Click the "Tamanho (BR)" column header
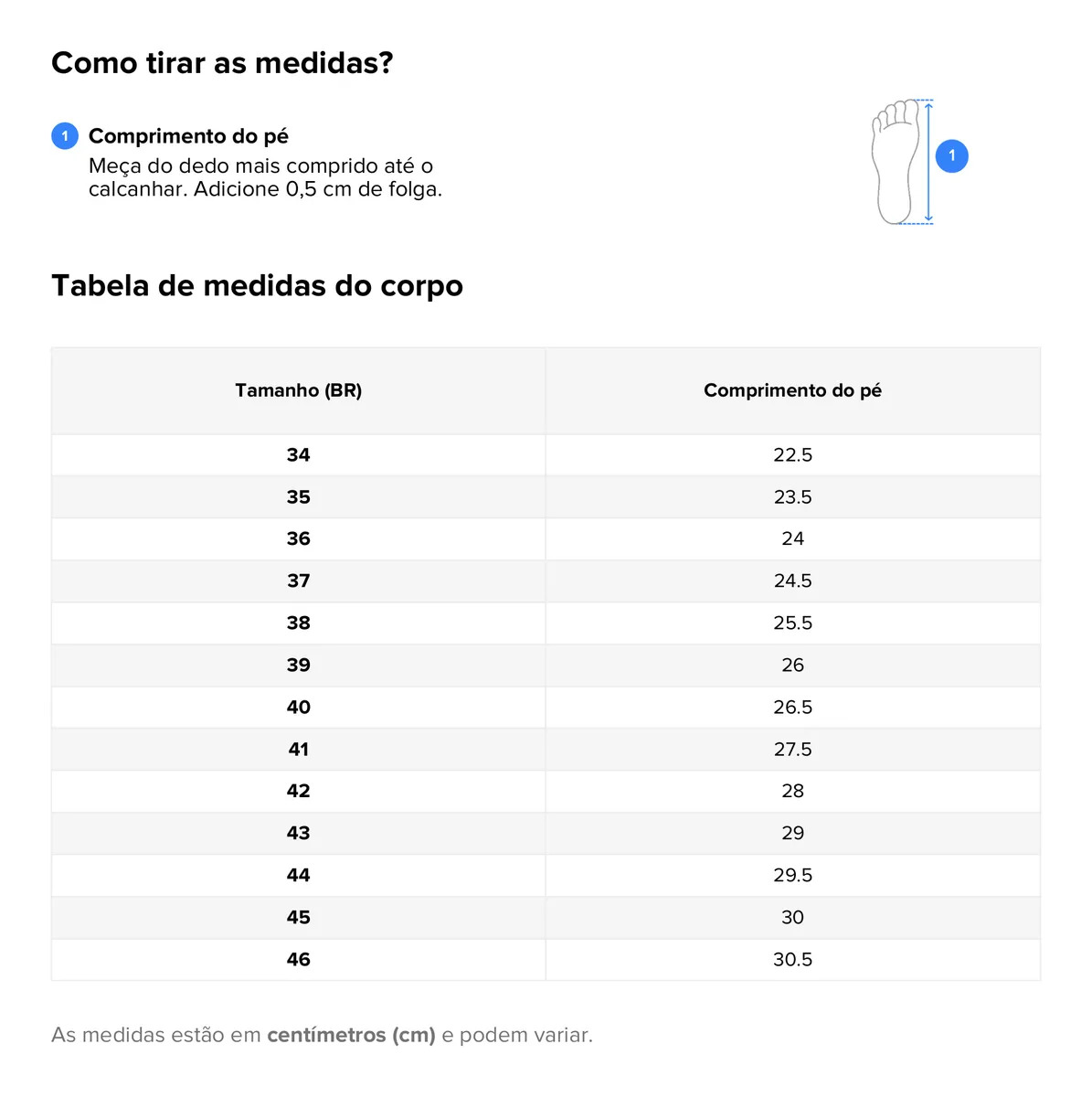Screen dimensions: 1092x1097 click(x=298, y=390)
